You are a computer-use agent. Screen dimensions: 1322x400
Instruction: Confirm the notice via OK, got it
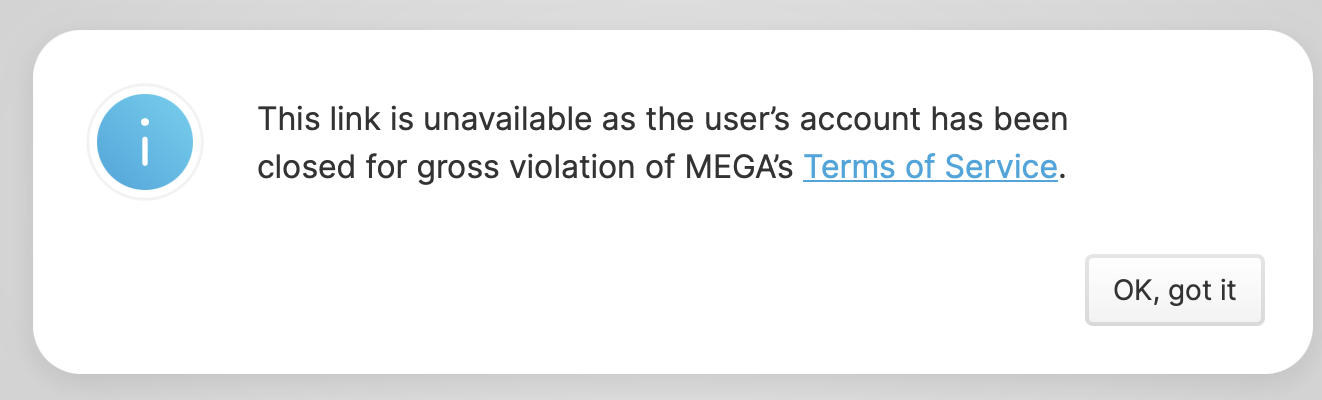[1175, 290]
